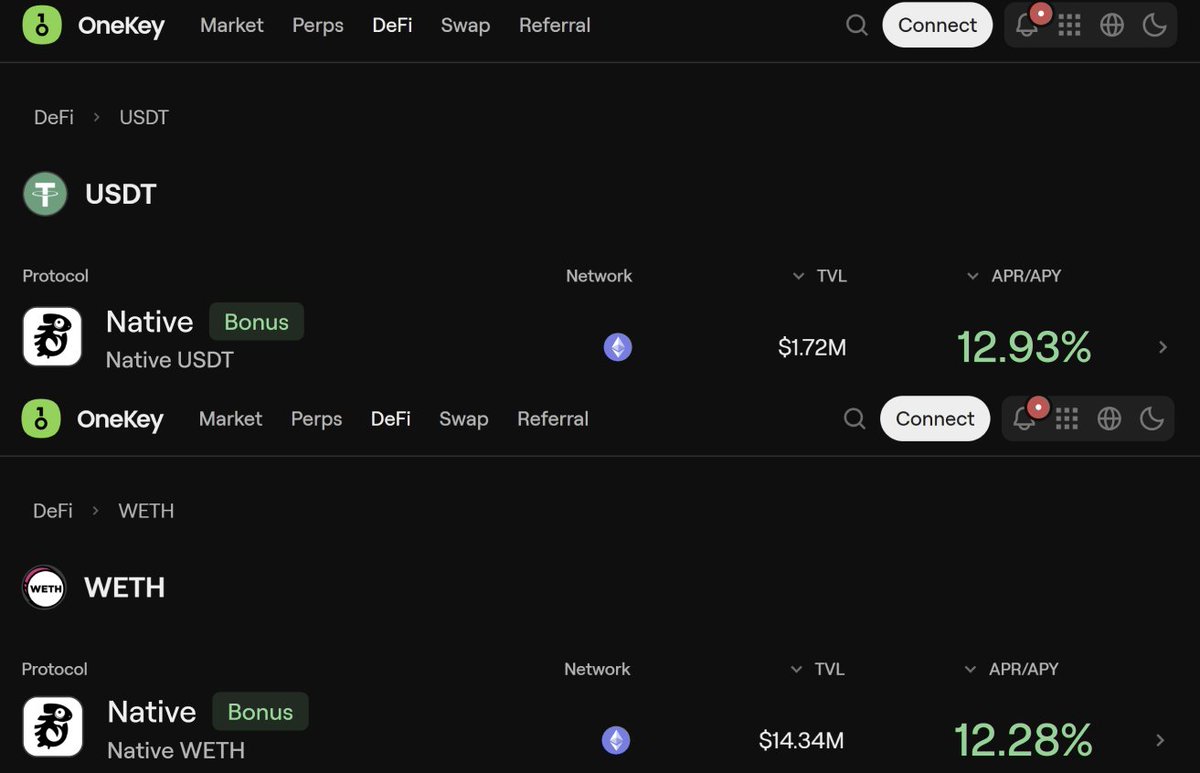The image size is (1200, 773).
Task: Sort by TVL in the USDT table
Action: point(820,276)
